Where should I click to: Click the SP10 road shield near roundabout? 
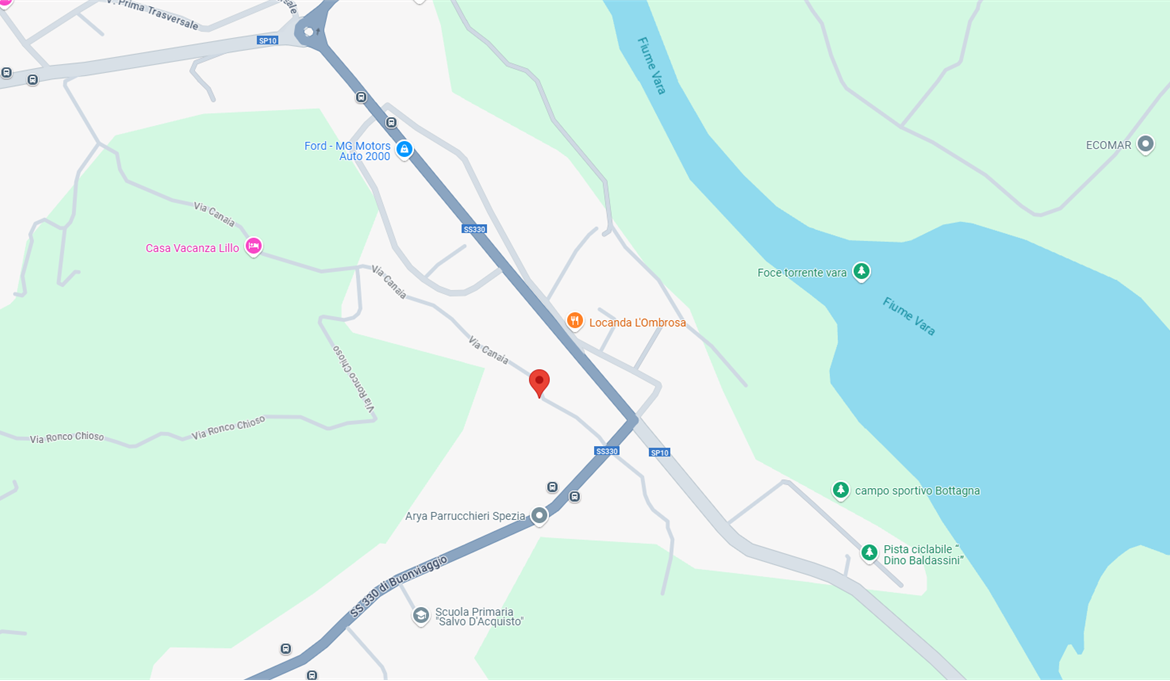[268, 40]
